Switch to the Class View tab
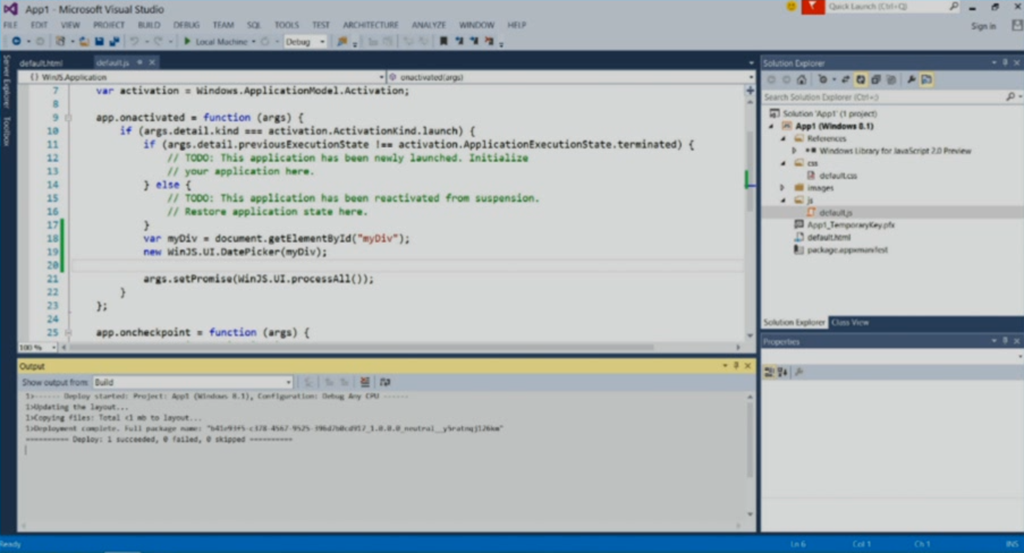 click(850, 323)
